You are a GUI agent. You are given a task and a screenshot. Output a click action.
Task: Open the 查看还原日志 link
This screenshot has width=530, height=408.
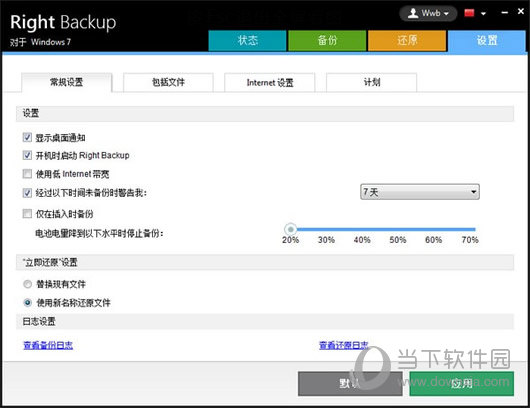pyautogui.click(x=344, y=345)
